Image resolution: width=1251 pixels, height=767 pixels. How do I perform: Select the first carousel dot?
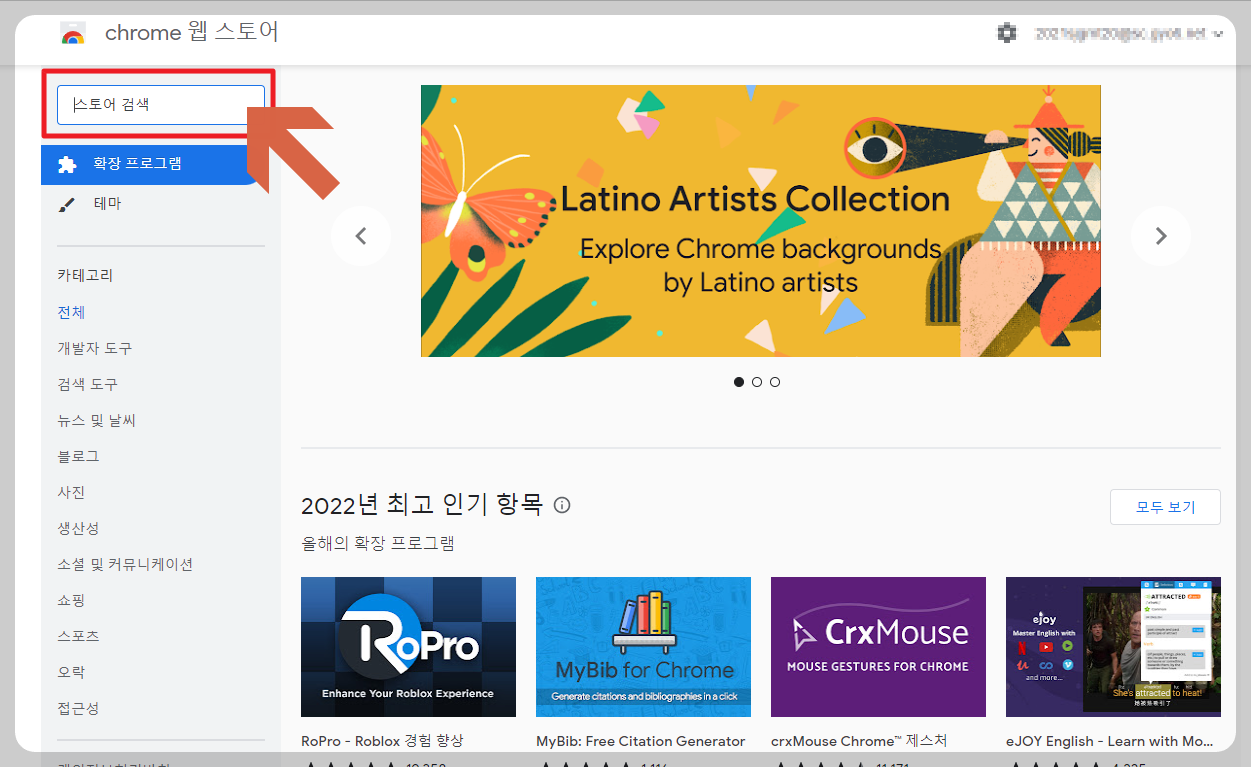[739, 382]
